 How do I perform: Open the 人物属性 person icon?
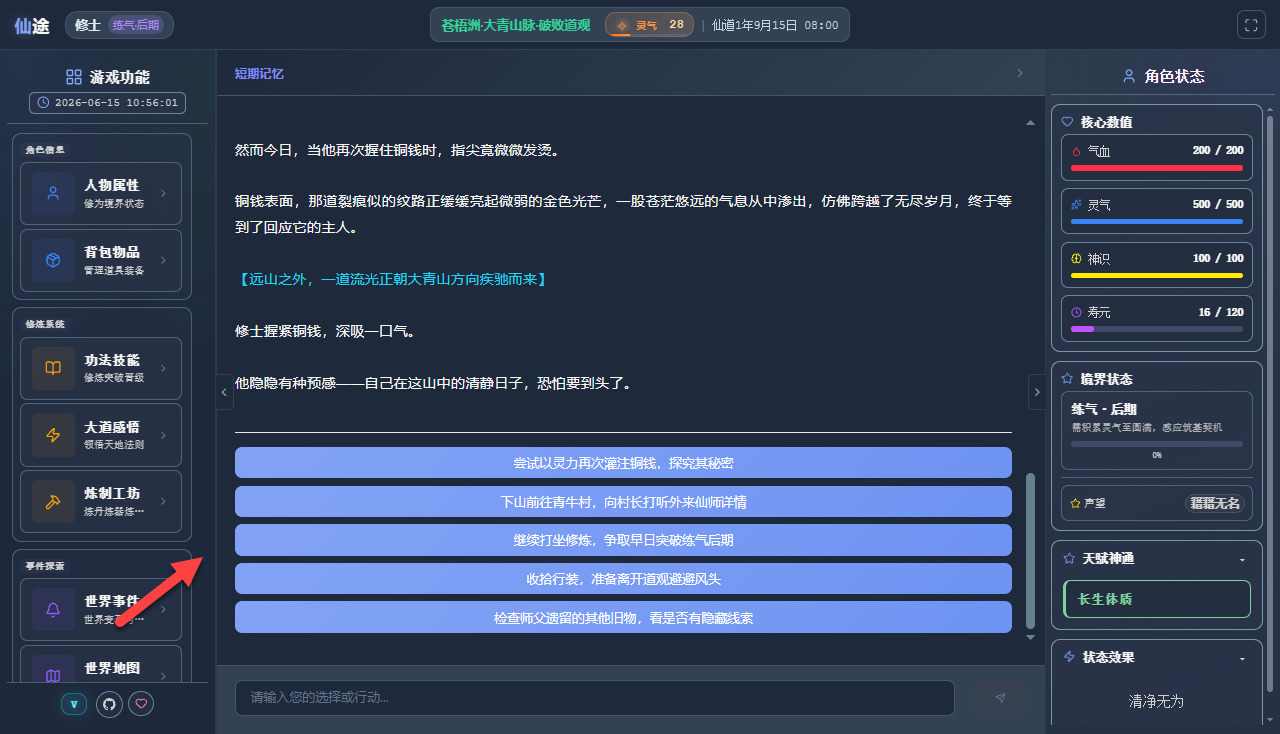53,193
